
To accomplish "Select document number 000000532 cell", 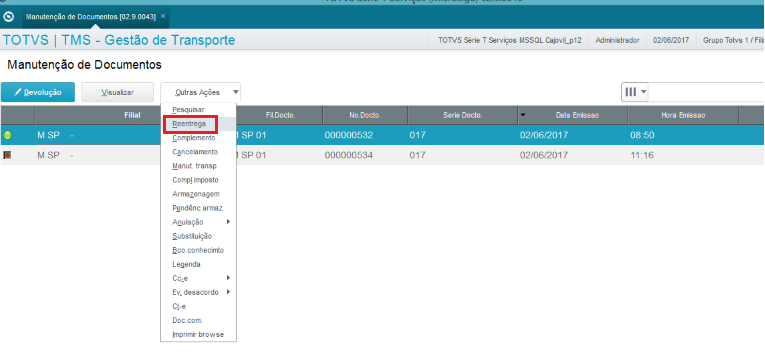I will tap(349, 135).
